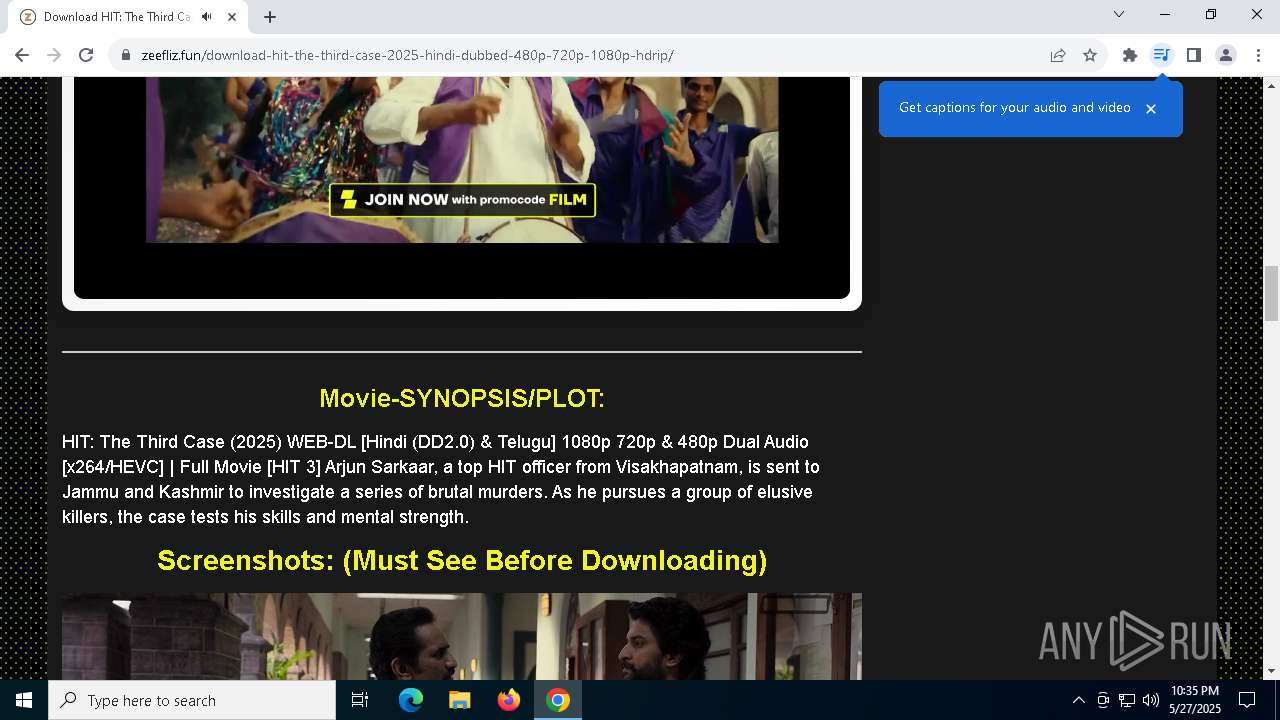Click the forward navigation arrow
Viewport: 1280px width, 720px height.
coord(54,55)
